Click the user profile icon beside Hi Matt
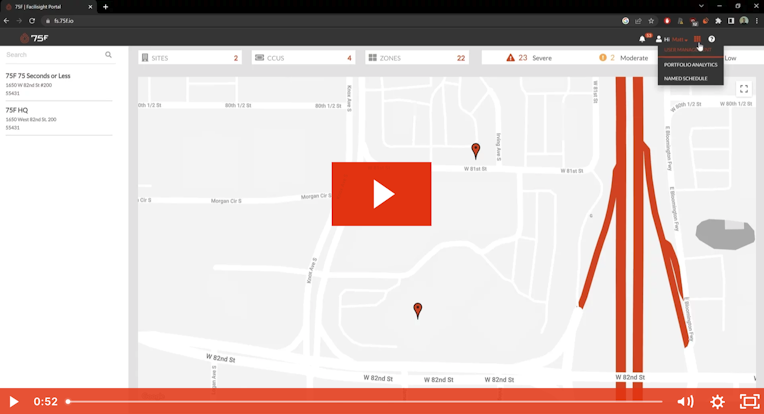 pos(659,39)
